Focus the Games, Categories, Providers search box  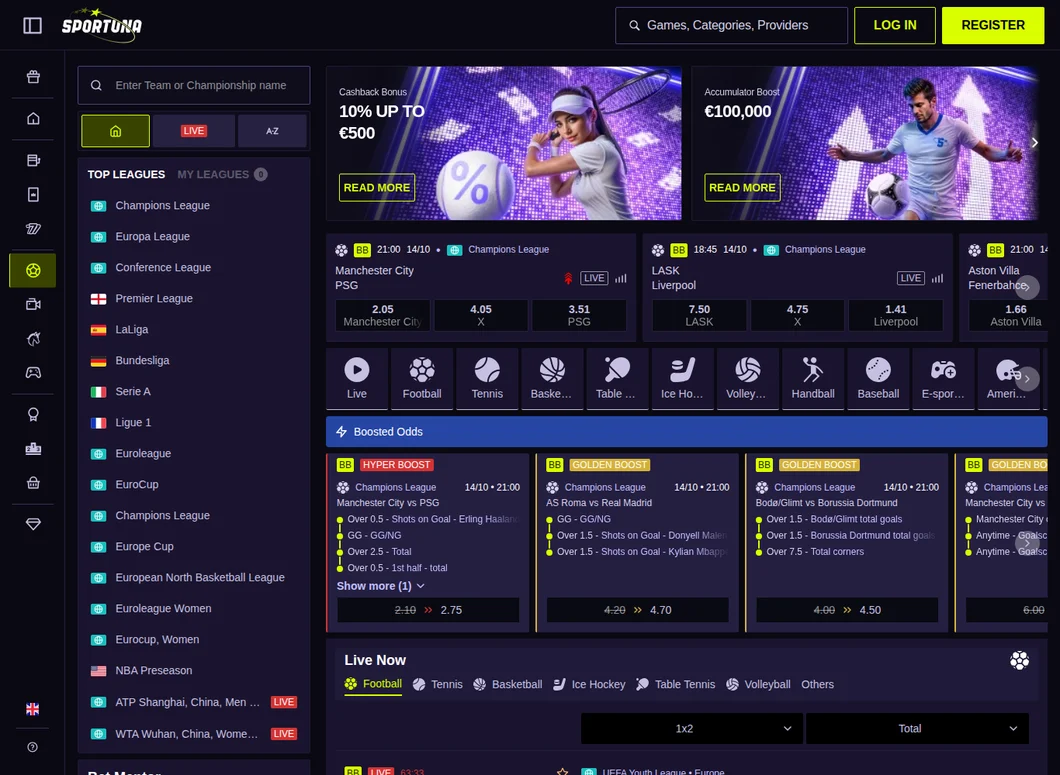(x=731, y=25)
